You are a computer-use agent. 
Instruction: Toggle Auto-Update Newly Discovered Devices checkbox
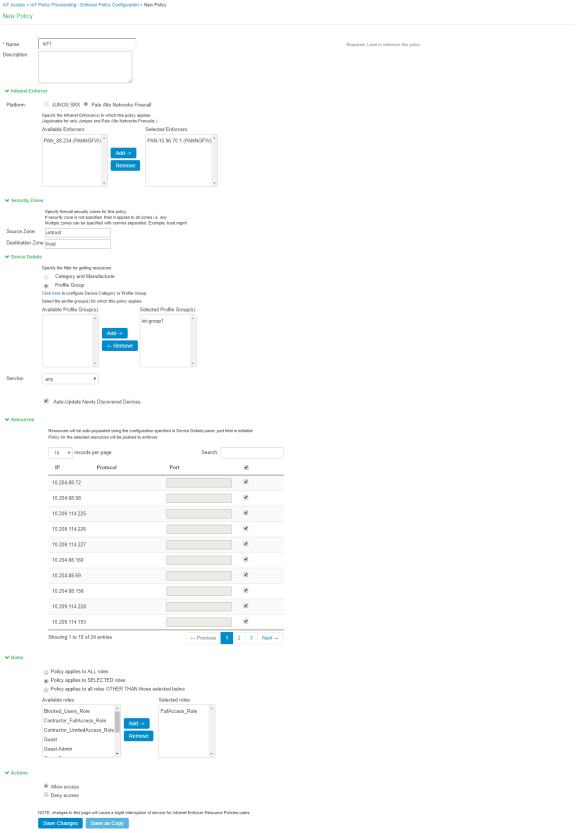(x=46, y=401)
